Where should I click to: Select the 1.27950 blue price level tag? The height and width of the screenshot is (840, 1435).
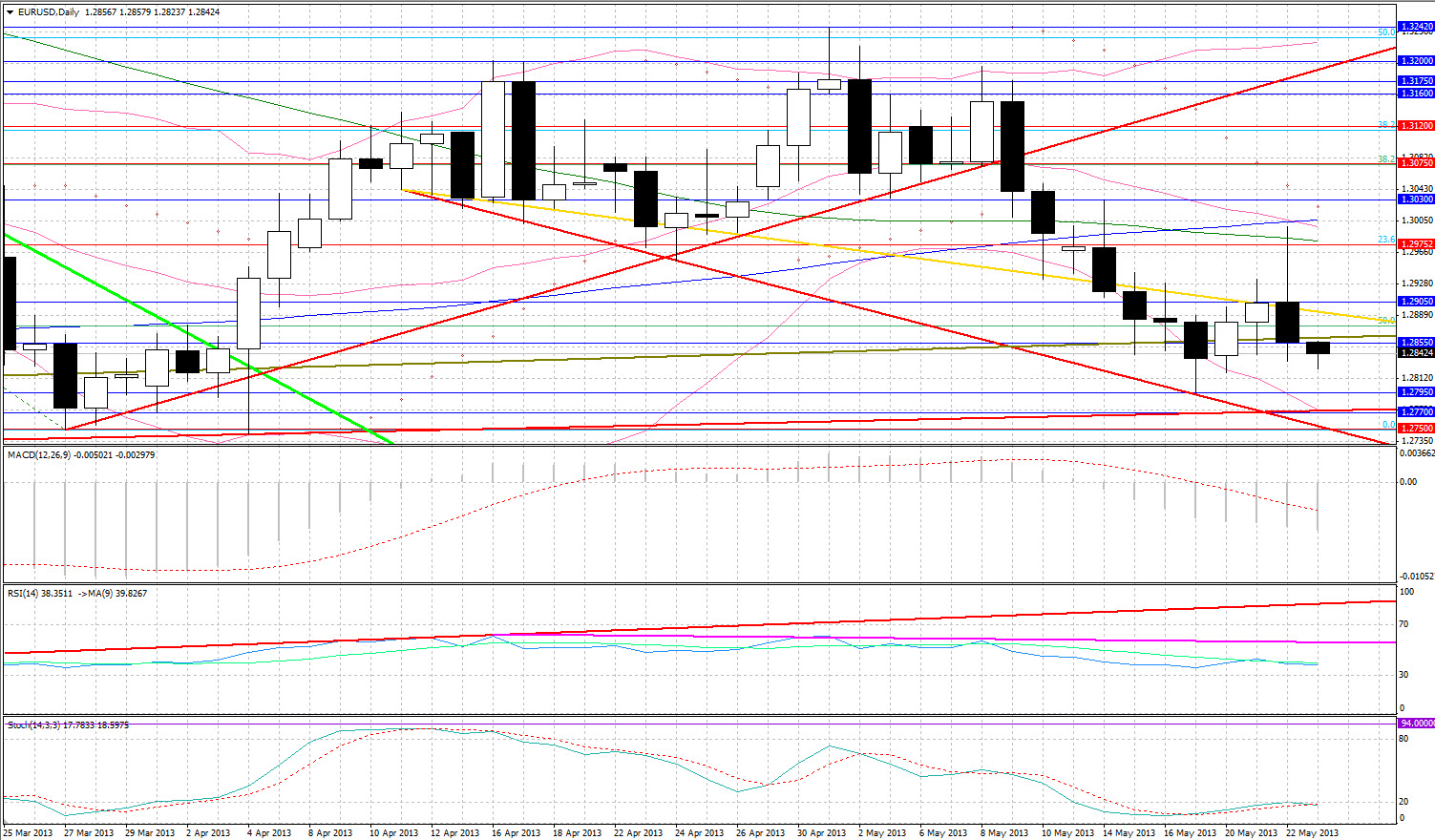click(x=1416, y=392)
